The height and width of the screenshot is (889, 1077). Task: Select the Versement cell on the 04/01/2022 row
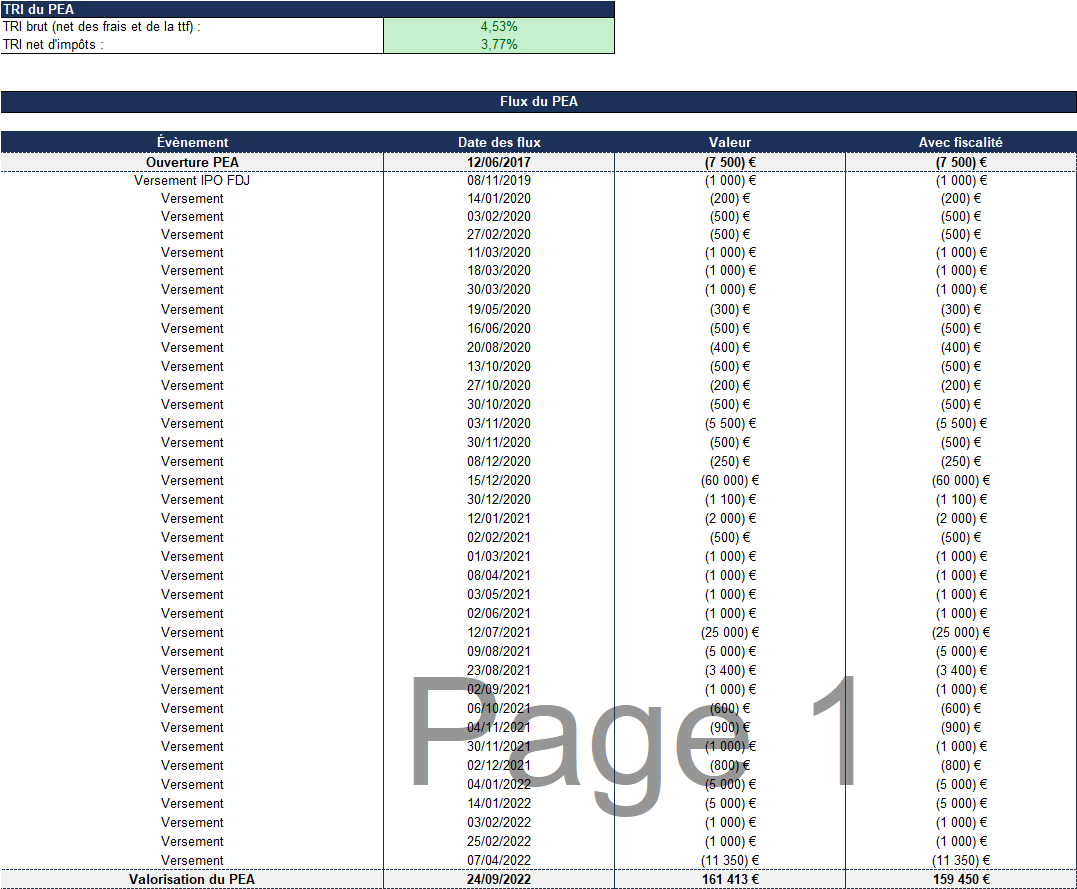192,785
